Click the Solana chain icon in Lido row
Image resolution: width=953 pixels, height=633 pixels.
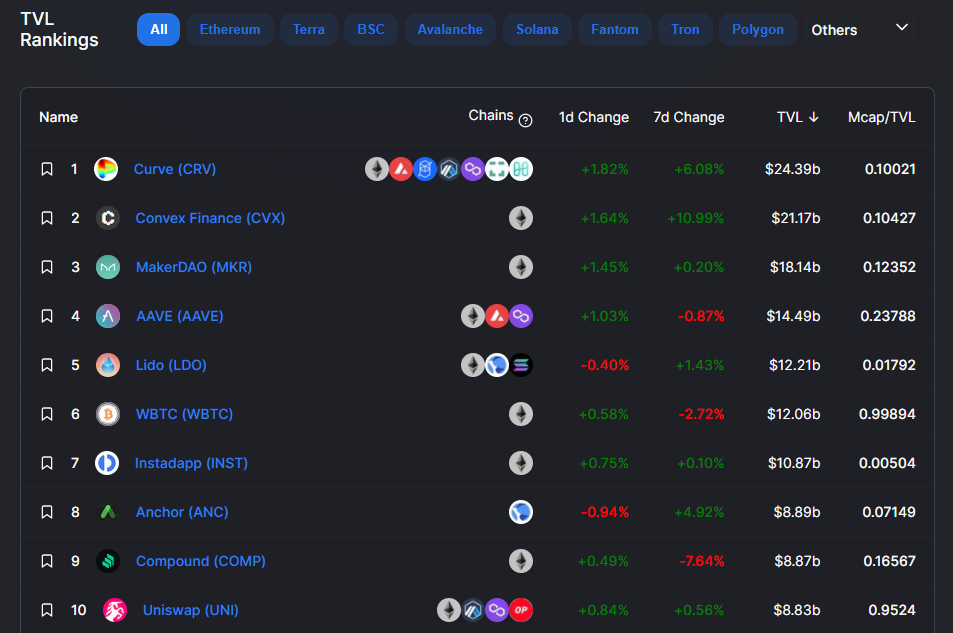pos(521,365)
